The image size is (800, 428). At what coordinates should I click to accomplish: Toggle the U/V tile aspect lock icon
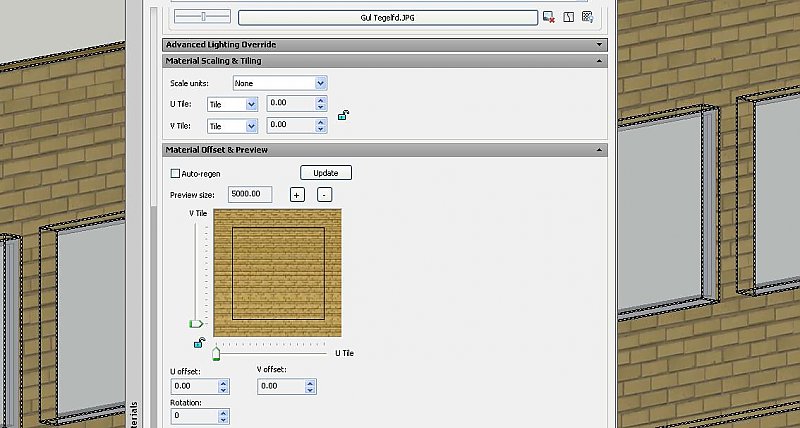pos(343,115)
